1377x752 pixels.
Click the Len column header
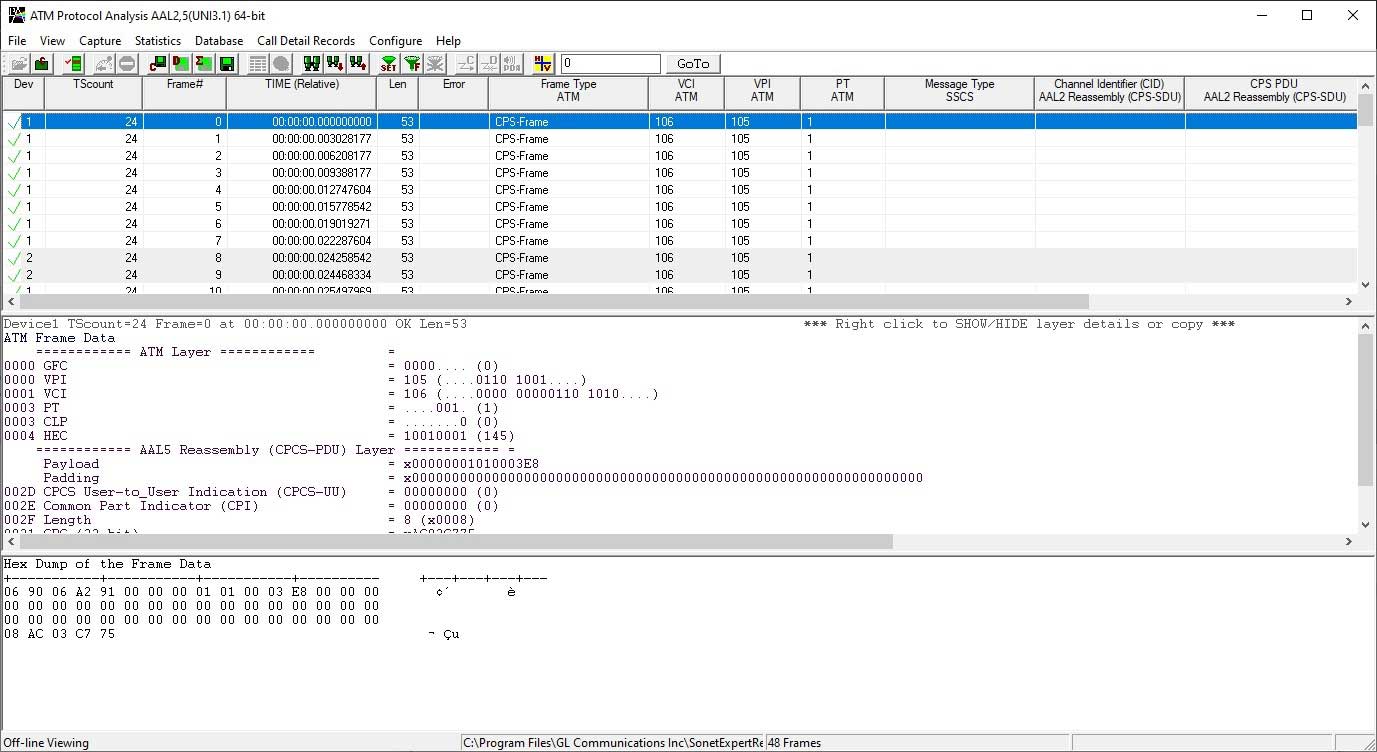point(398,93)
